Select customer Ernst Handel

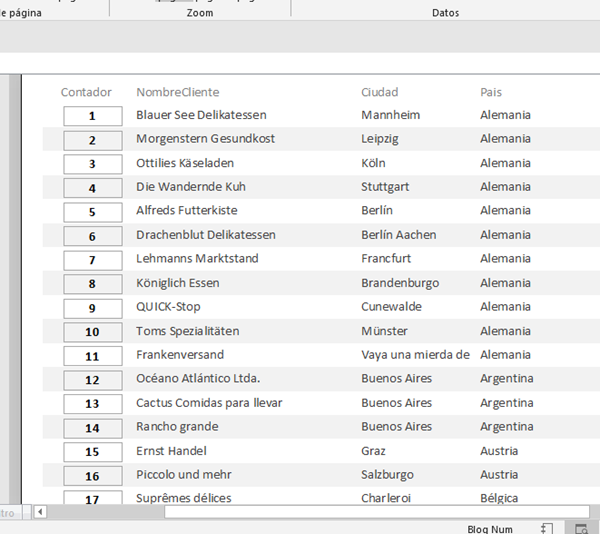click(171, 451)
